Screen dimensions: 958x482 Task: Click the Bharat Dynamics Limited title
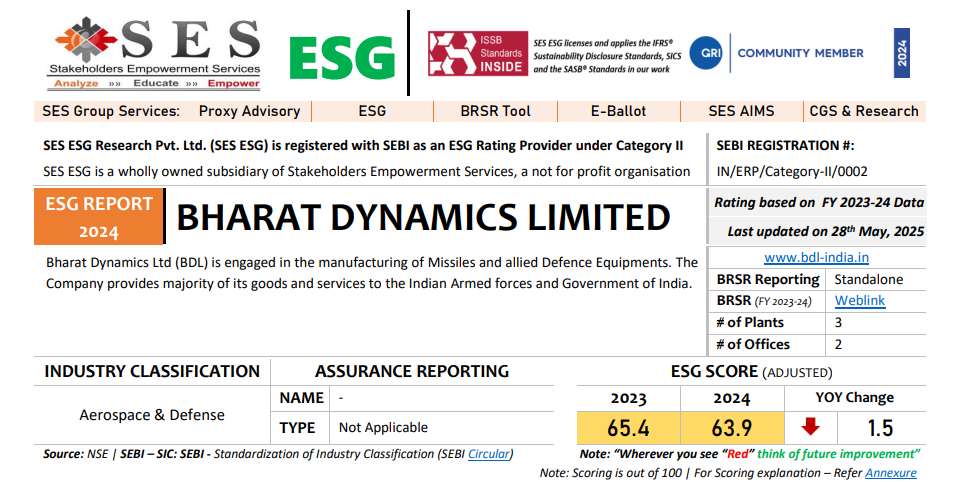click(423, 217)
